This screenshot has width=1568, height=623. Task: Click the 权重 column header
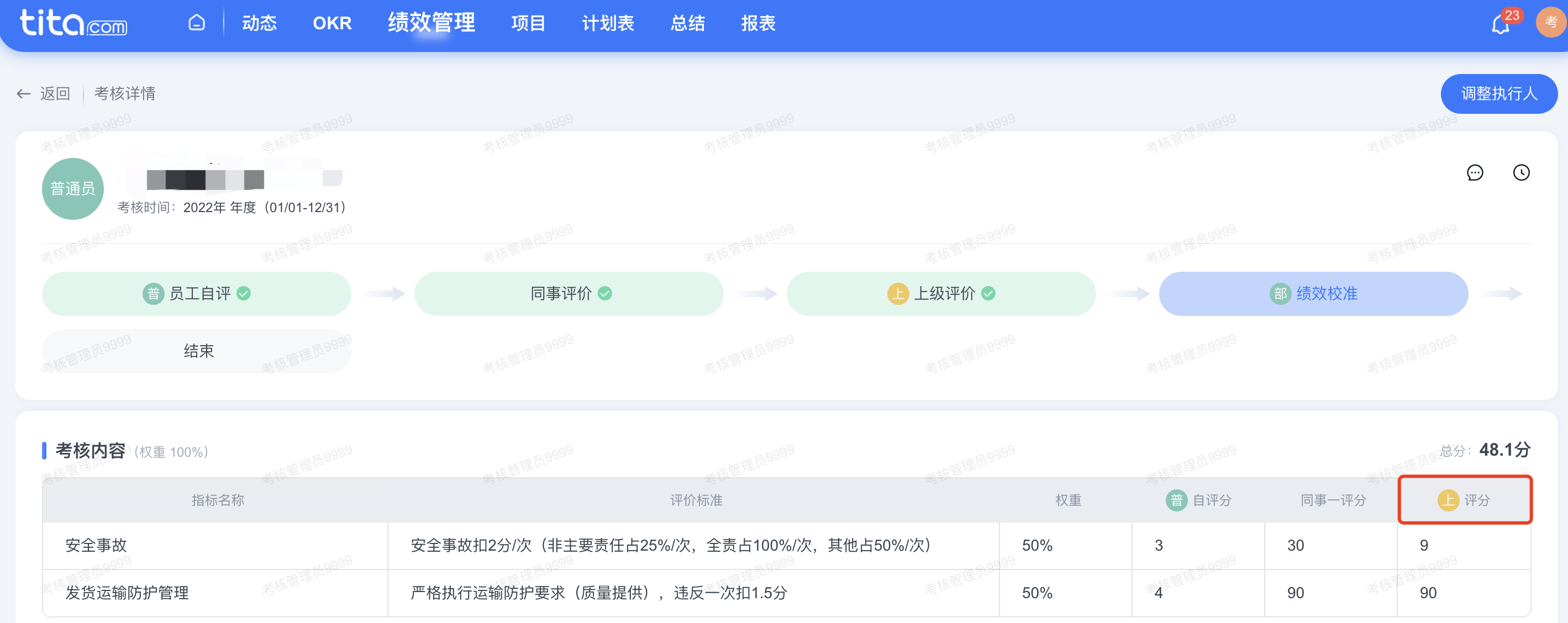[x=1067, y=500]
